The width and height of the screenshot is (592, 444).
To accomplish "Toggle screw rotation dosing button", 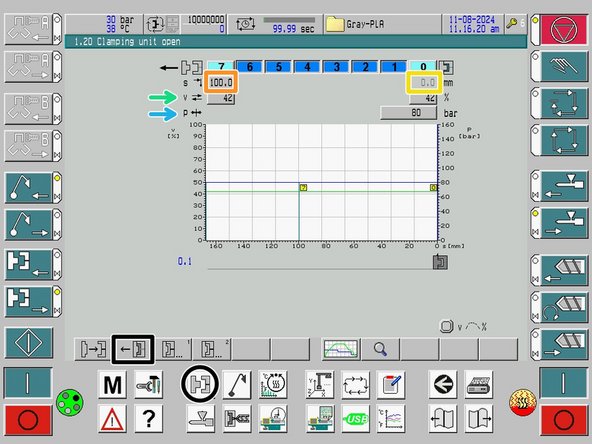I will tap(564, 307).
